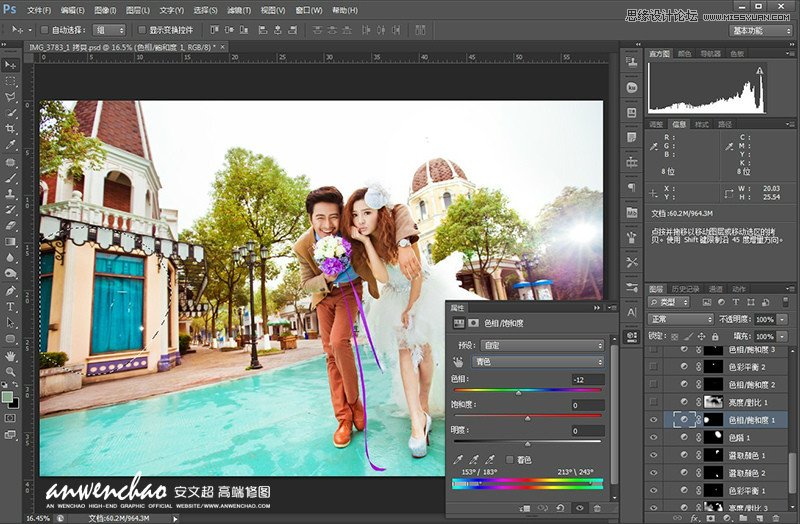Click the 16.45% zoom level field
The image size is (800, 524).
coord(38,518)
